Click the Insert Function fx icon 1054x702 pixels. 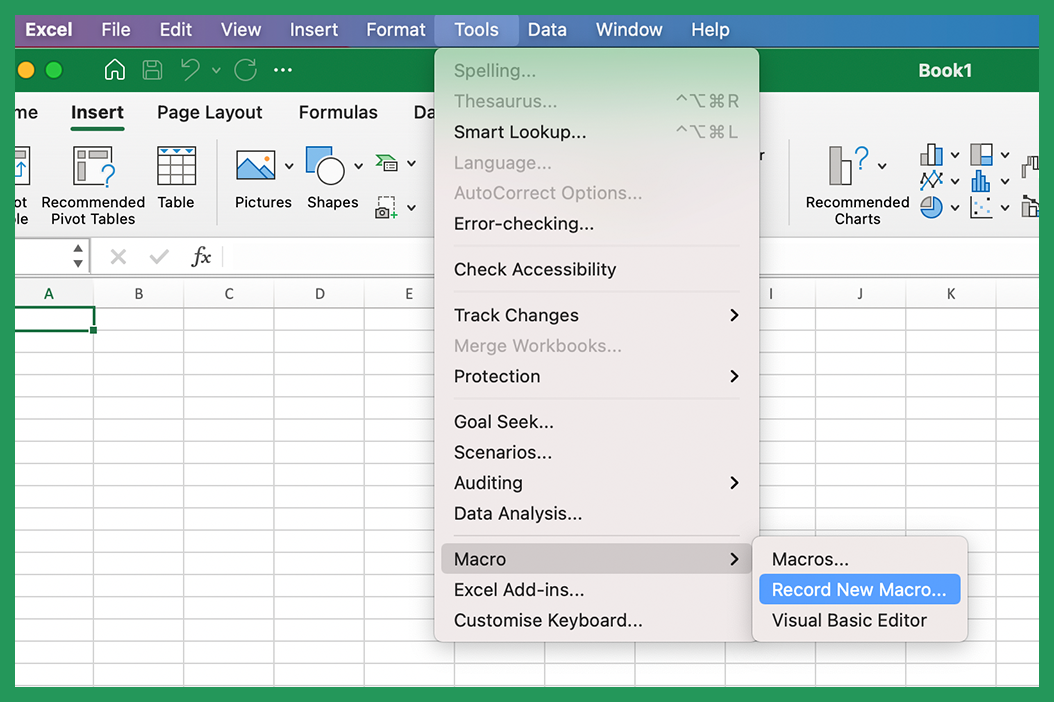point(201,257)
